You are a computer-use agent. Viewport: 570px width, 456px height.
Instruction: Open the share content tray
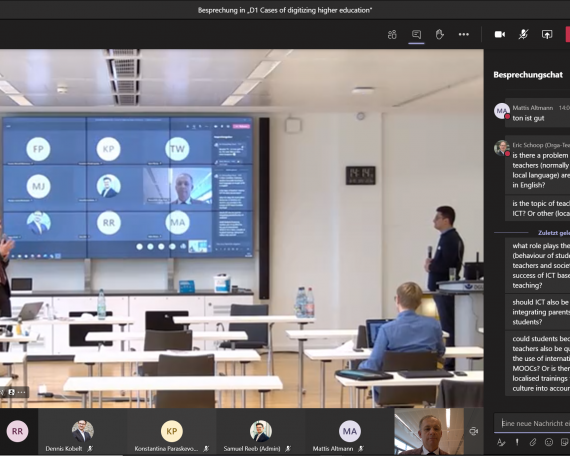point(547,35)
